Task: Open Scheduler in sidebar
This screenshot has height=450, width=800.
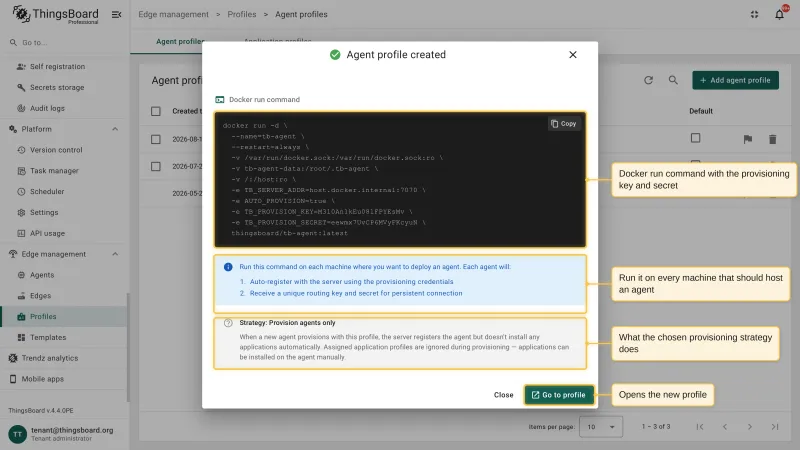Action: pyautogui.click(x=47, y=192)
